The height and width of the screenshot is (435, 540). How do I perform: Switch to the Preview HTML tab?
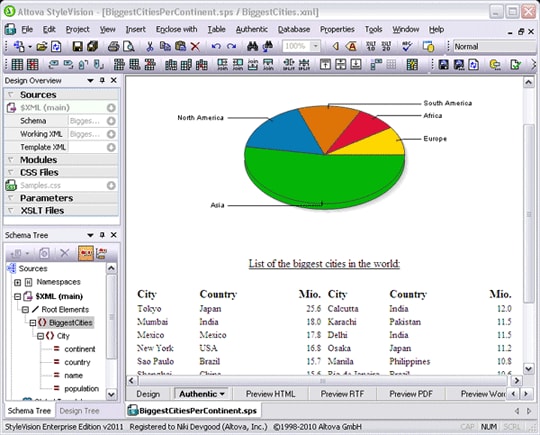tap(270, 394)
